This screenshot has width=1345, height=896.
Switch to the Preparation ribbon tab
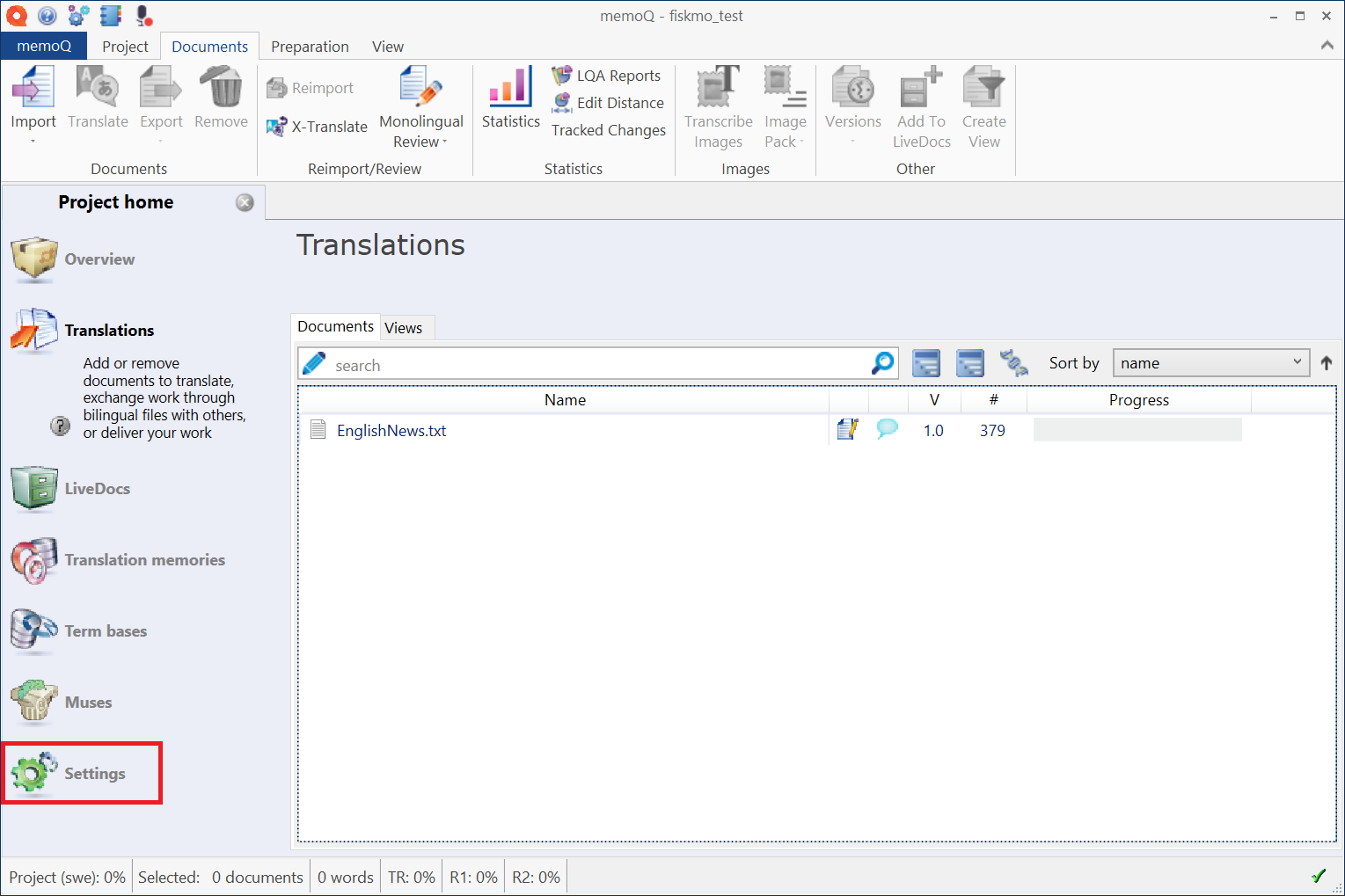[x=310, y=47]
